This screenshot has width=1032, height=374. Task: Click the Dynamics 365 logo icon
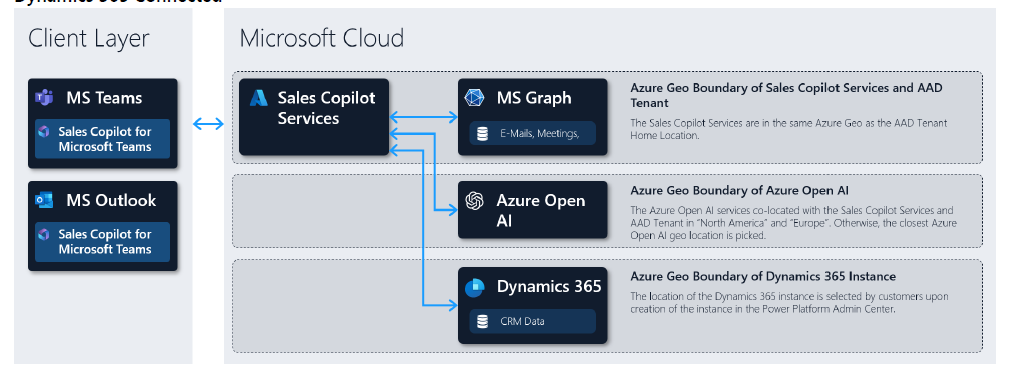[475, 287]
